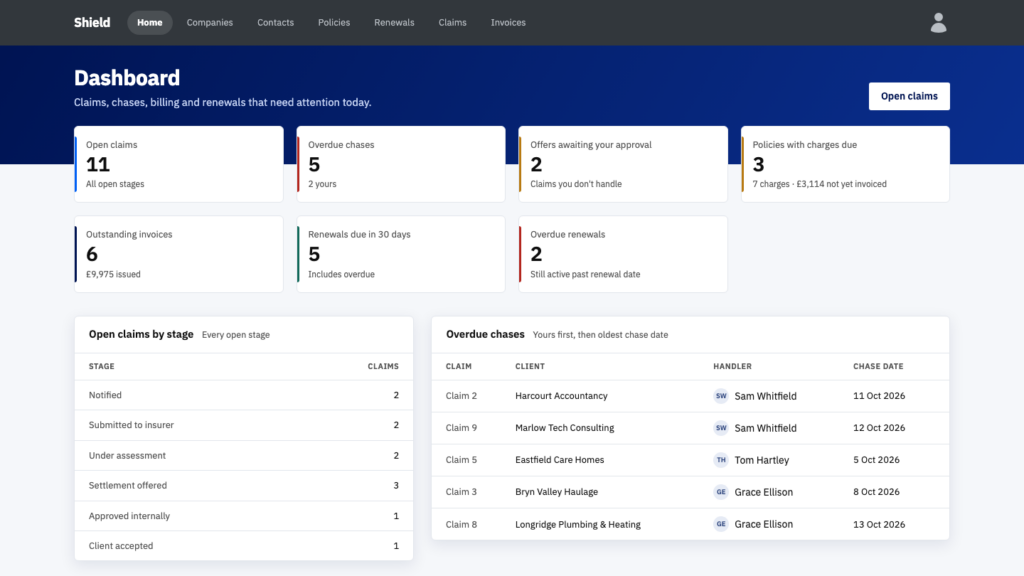1024x576 pixels.
Task: Open Claim 3 link
Action: [461, 492]
